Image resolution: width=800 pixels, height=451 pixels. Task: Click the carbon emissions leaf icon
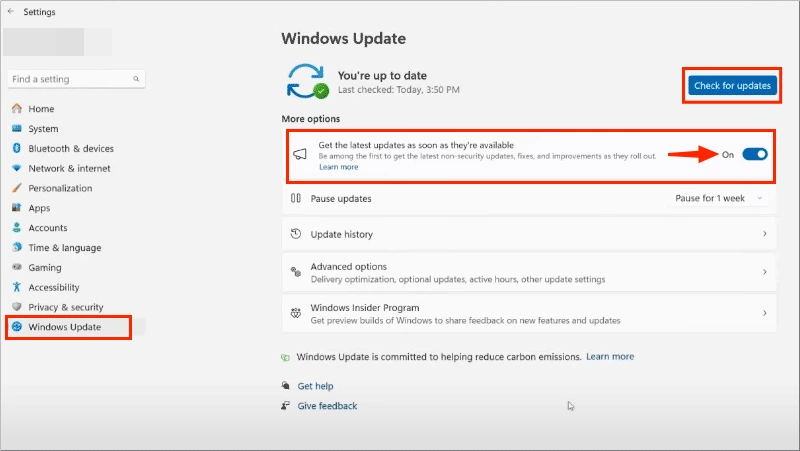285,357
